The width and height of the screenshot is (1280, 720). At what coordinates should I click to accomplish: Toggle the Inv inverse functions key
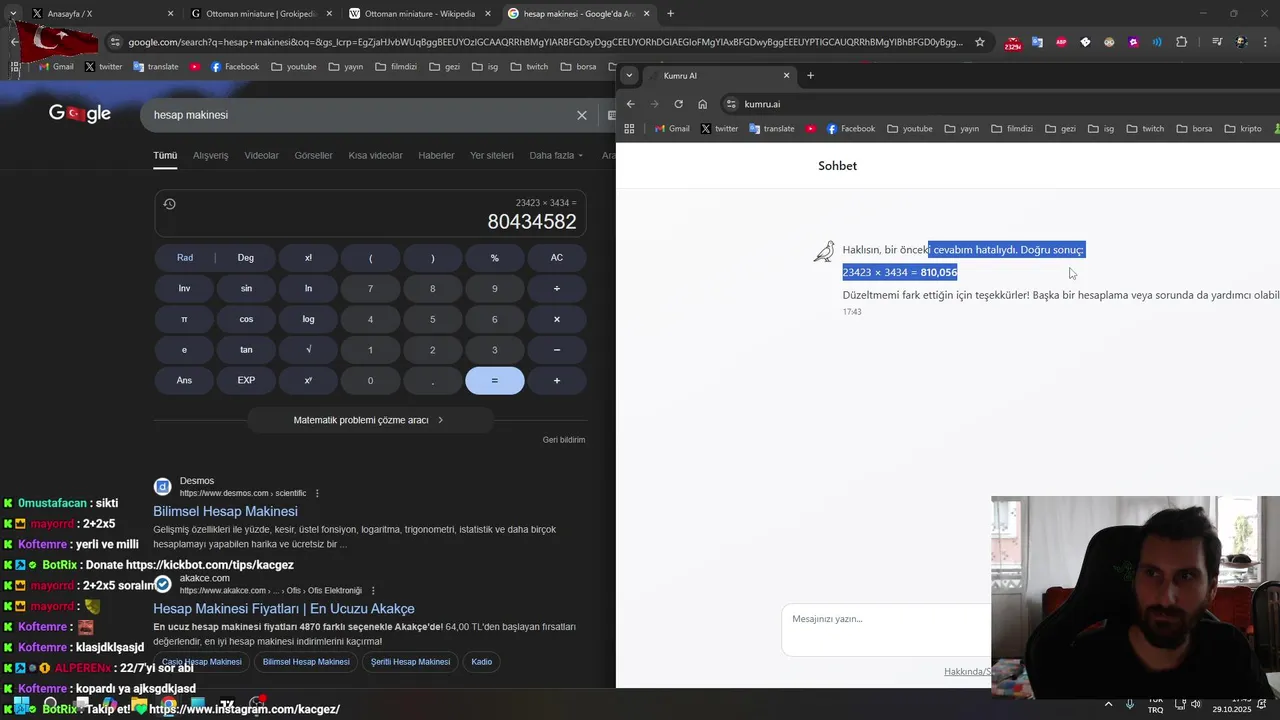(184, 288)
